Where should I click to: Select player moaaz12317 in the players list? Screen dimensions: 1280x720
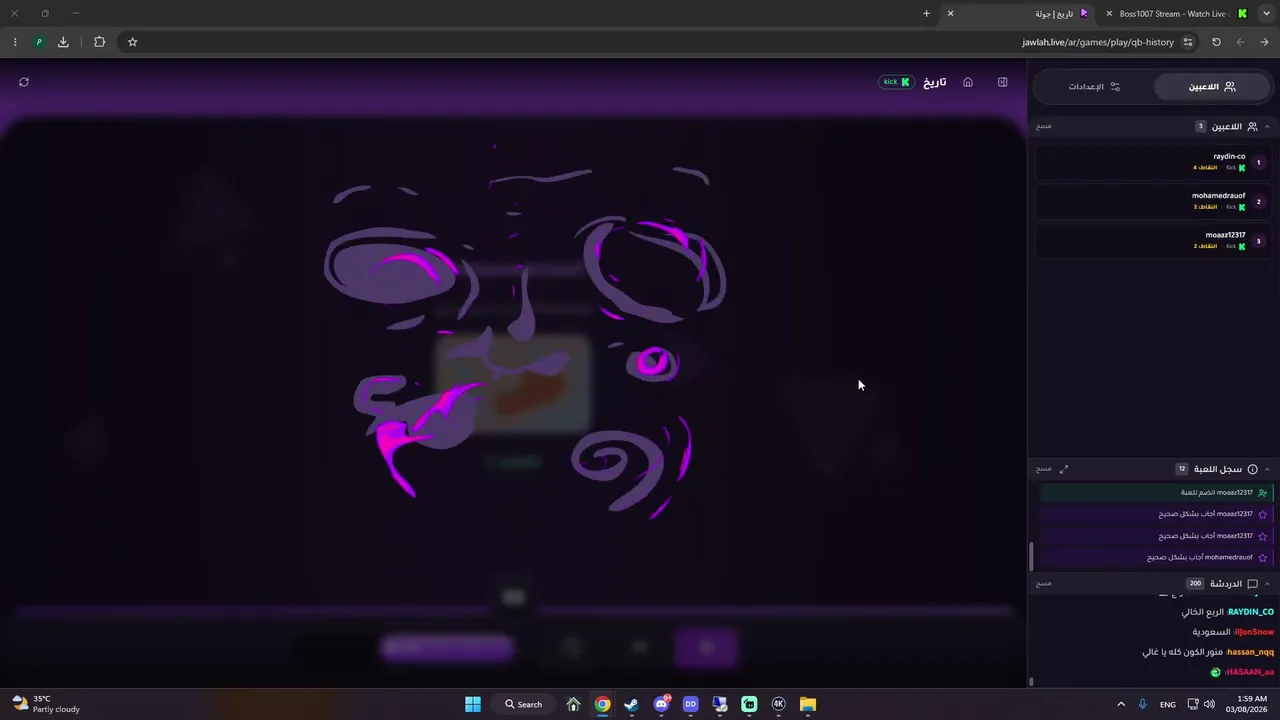(1153, 241)
